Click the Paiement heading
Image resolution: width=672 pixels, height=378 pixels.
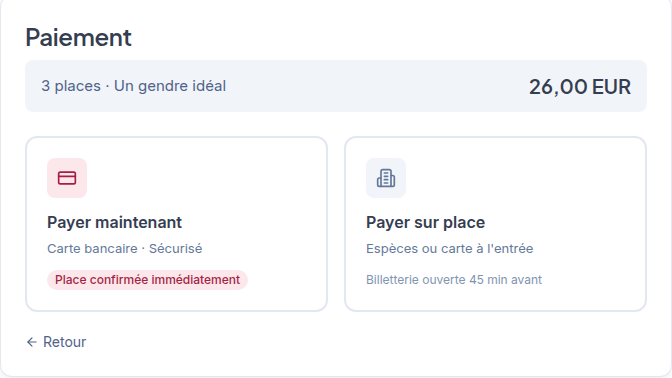pos(78,37)
